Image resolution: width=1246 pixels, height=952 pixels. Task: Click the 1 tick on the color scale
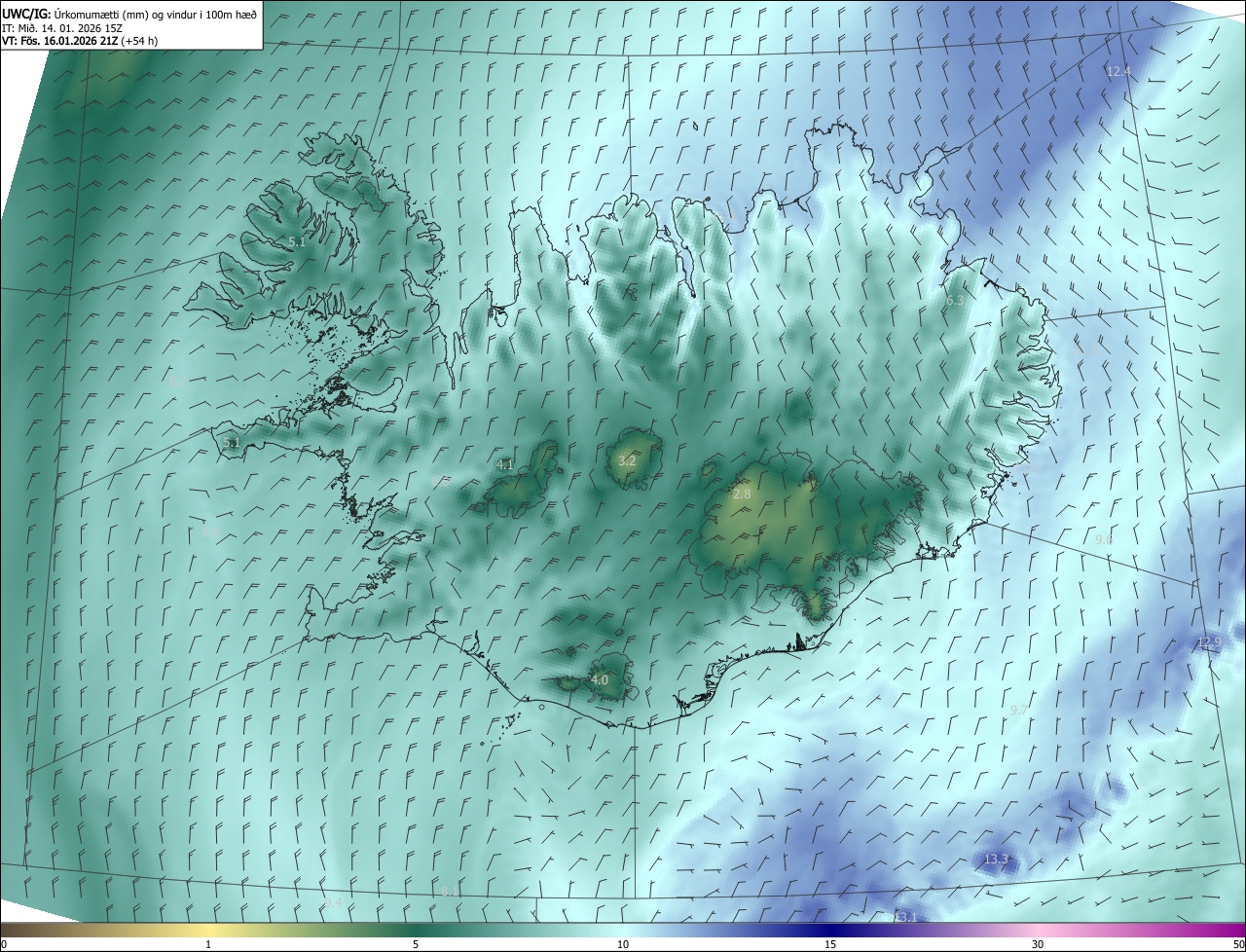point(208,944)
